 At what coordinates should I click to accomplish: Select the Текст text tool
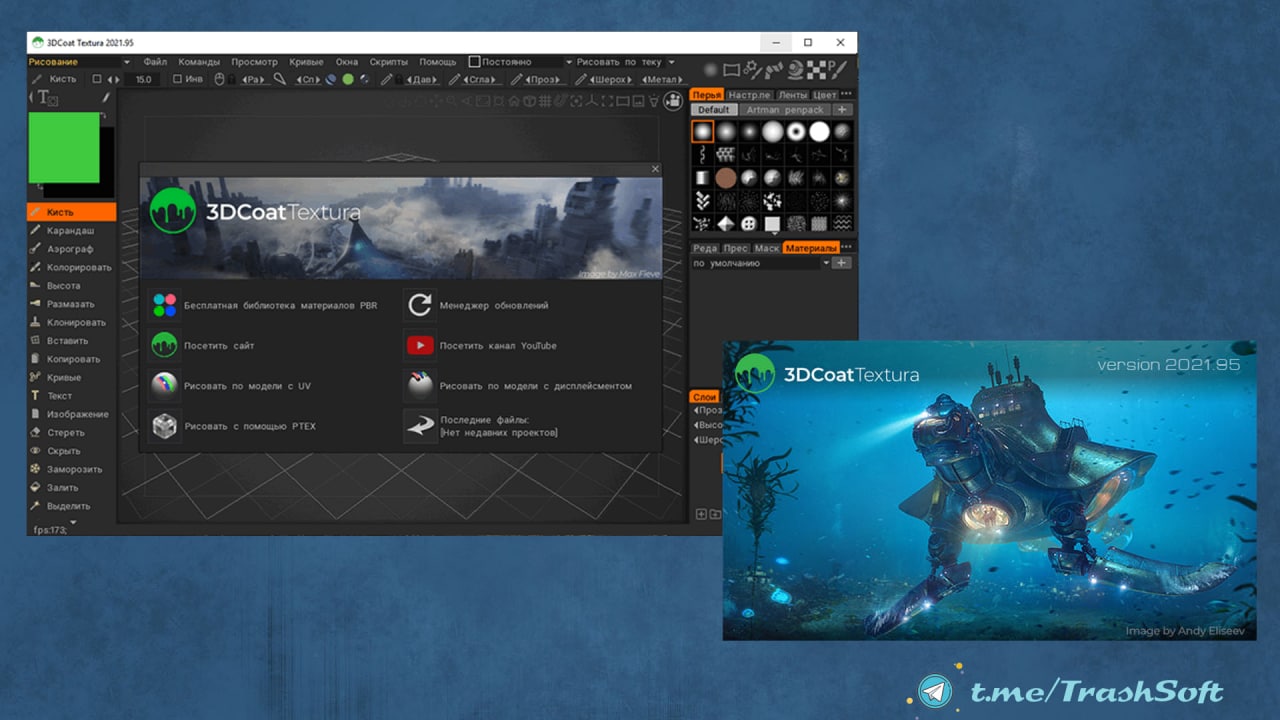pos(71,396)
